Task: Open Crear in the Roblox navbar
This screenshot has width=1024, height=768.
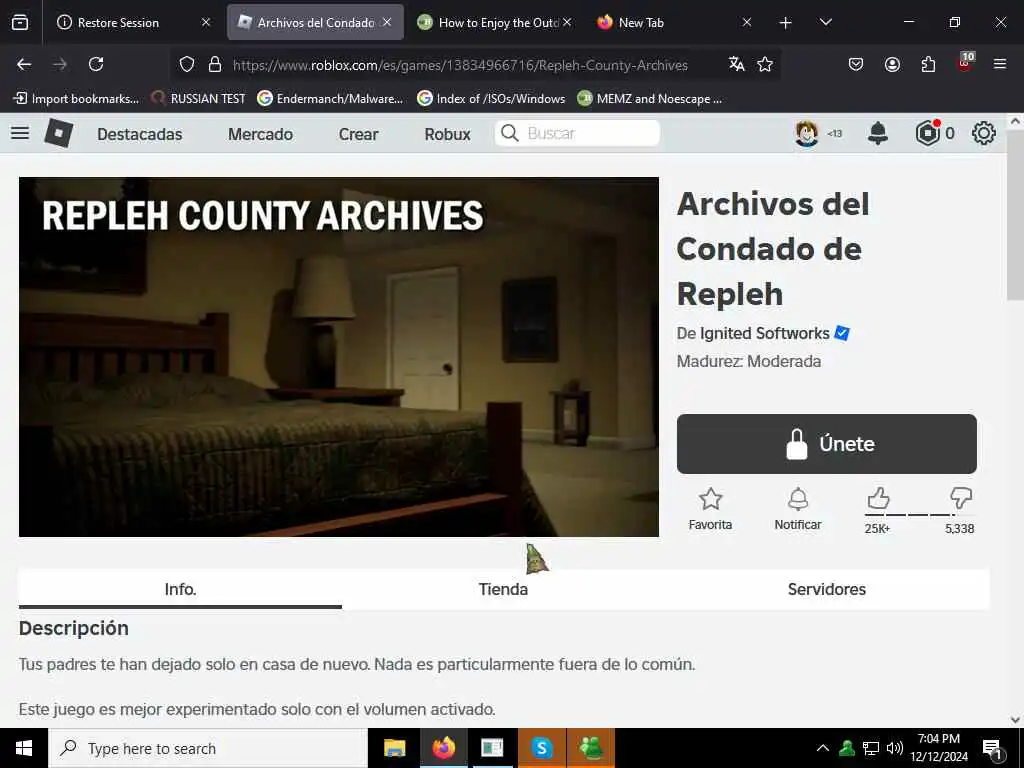Action: tap(359, 134)
